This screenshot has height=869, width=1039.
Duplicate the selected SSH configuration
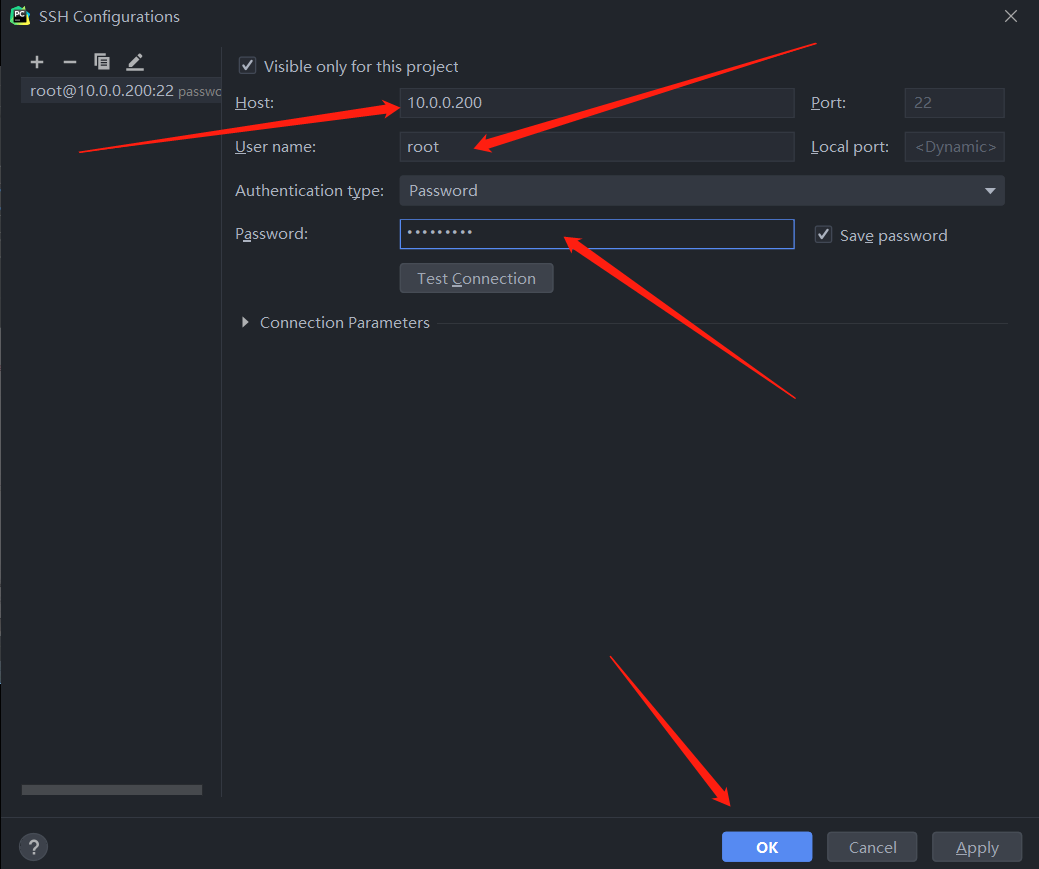click(x=102, y=62)
